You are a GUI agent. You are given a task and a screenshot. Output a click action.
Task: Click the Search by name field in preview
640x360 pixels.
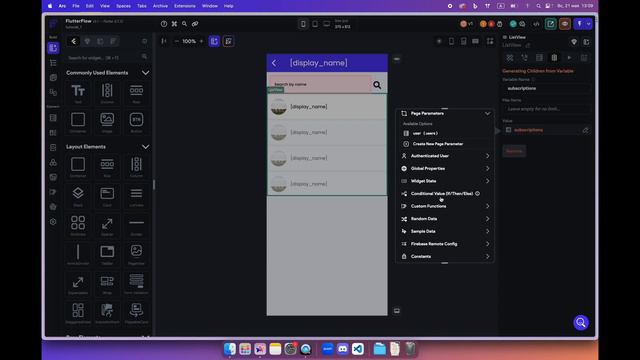[320, 84]
